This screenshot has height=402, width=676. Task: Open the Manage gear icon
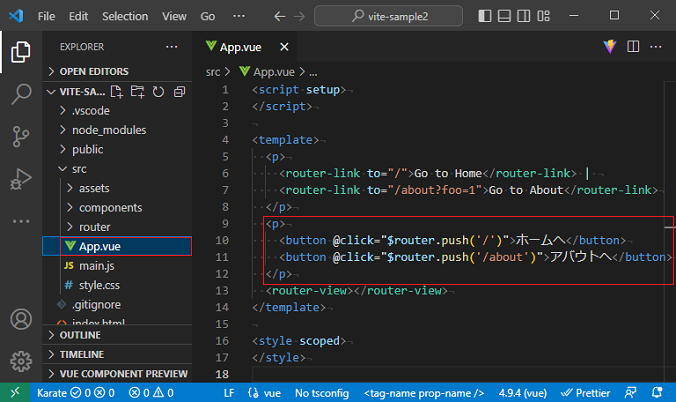coord(21,361)
